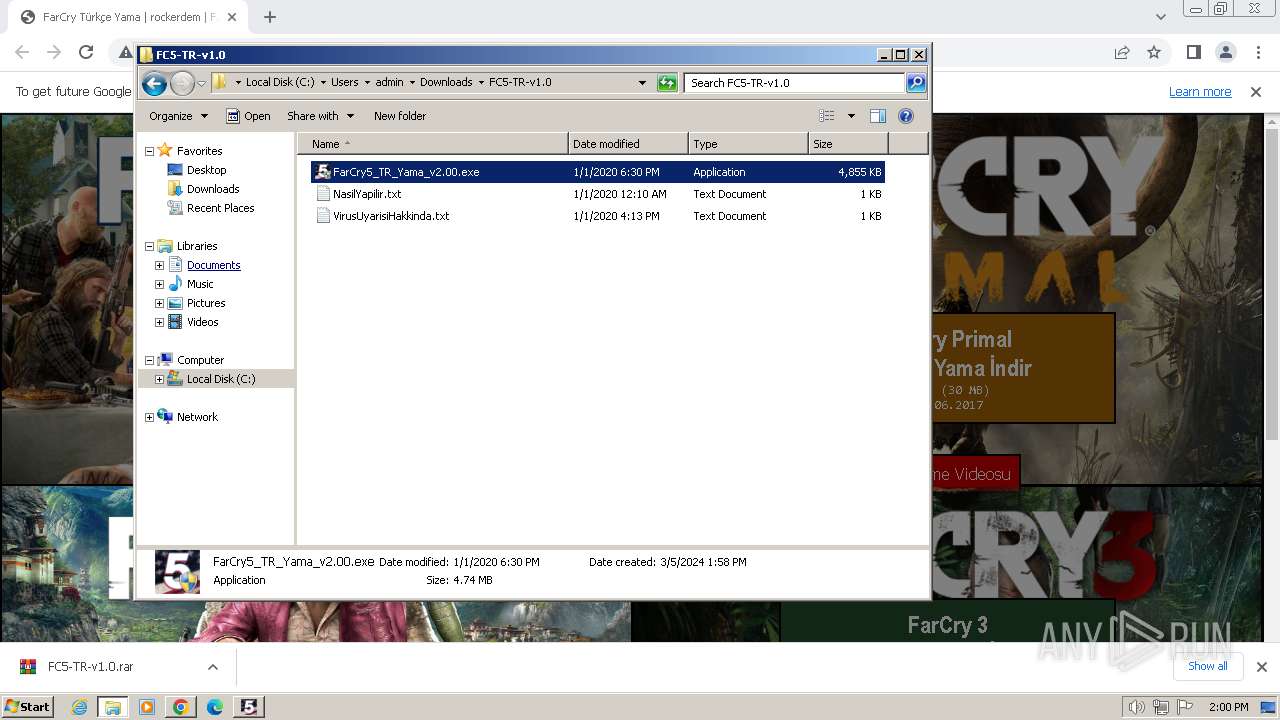Open Chrome three-dot menu
This screenshot has width=1280, height=720.
coord(1258,52)
